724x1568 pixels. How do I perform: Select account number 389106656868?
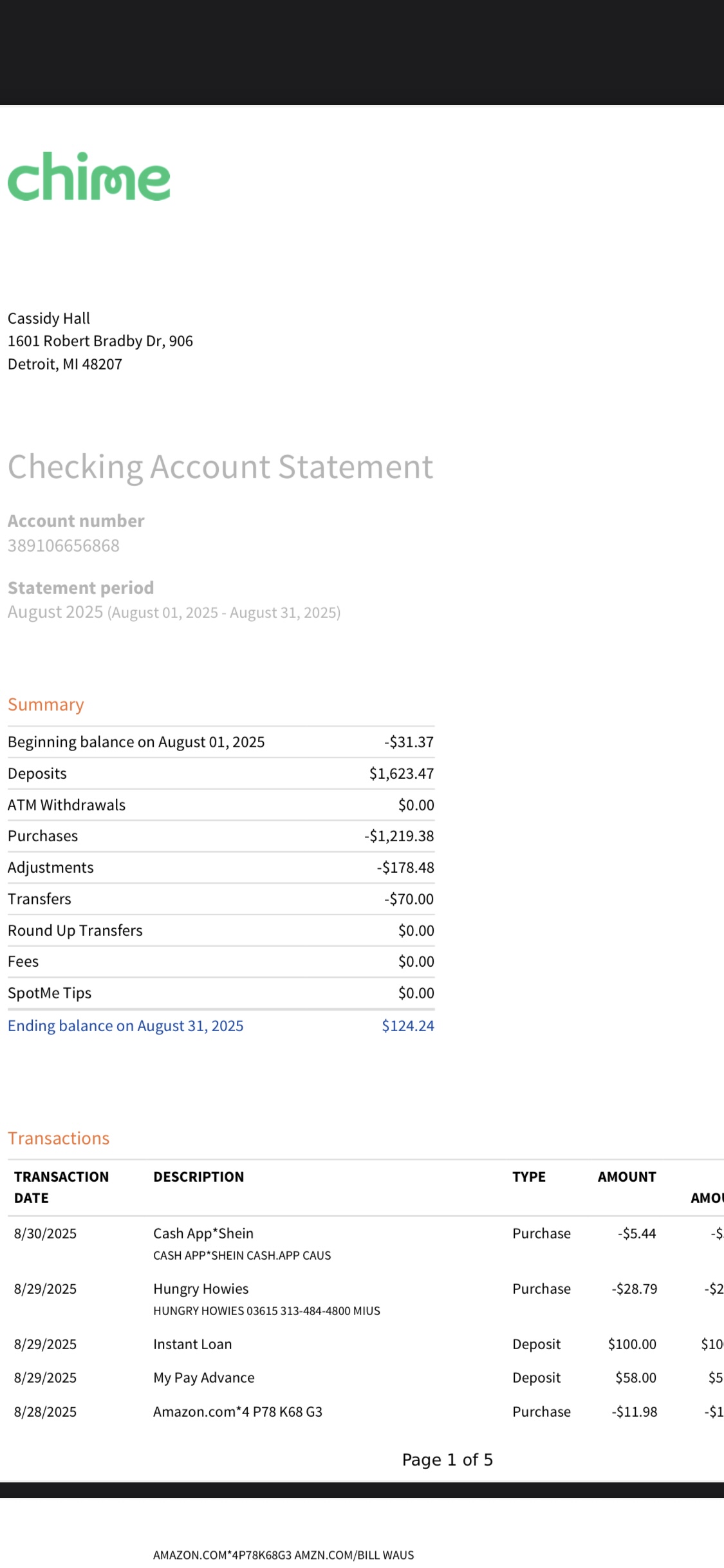64,546
